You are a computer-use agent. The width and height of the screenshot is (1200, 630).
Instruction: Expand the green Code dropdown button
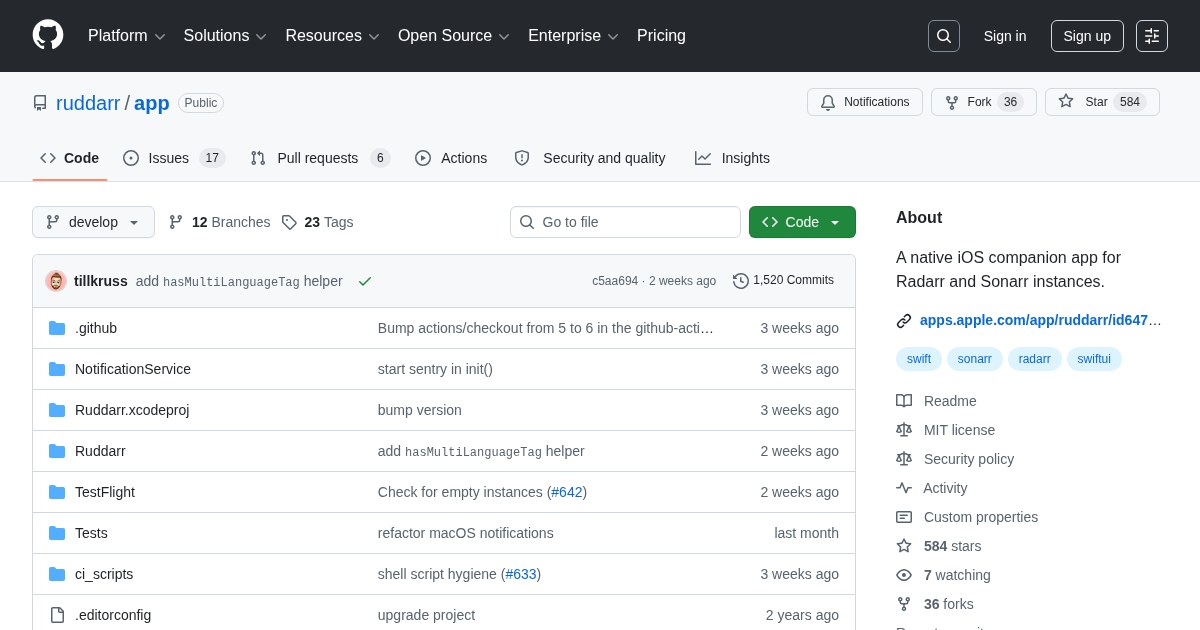(802, 222)
